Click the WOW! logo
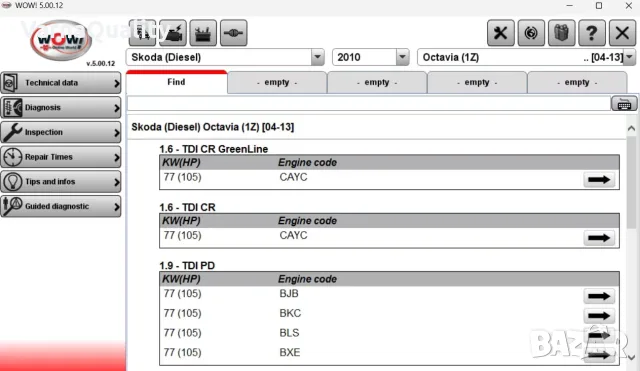 [61, 40]
